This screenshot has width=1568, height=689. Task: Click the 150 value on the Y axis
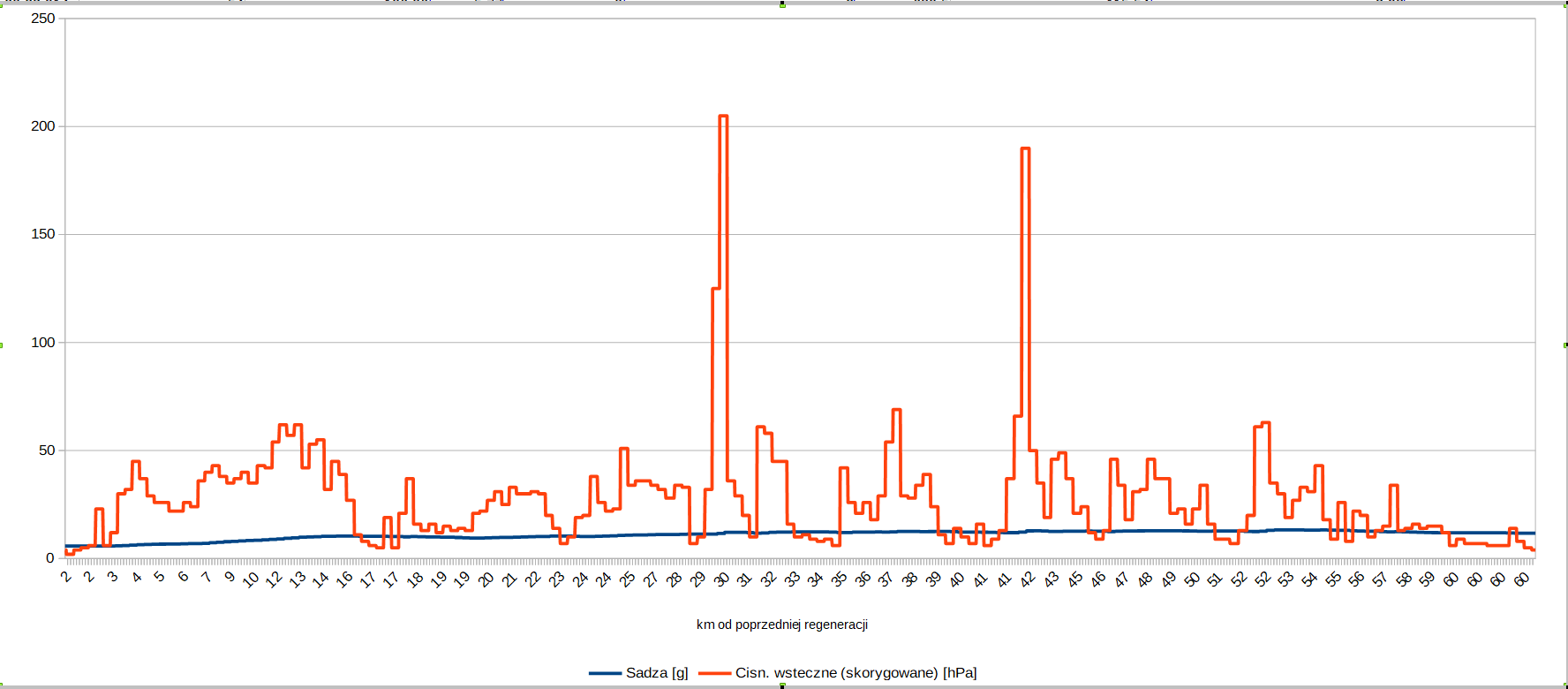coord(42,234)
